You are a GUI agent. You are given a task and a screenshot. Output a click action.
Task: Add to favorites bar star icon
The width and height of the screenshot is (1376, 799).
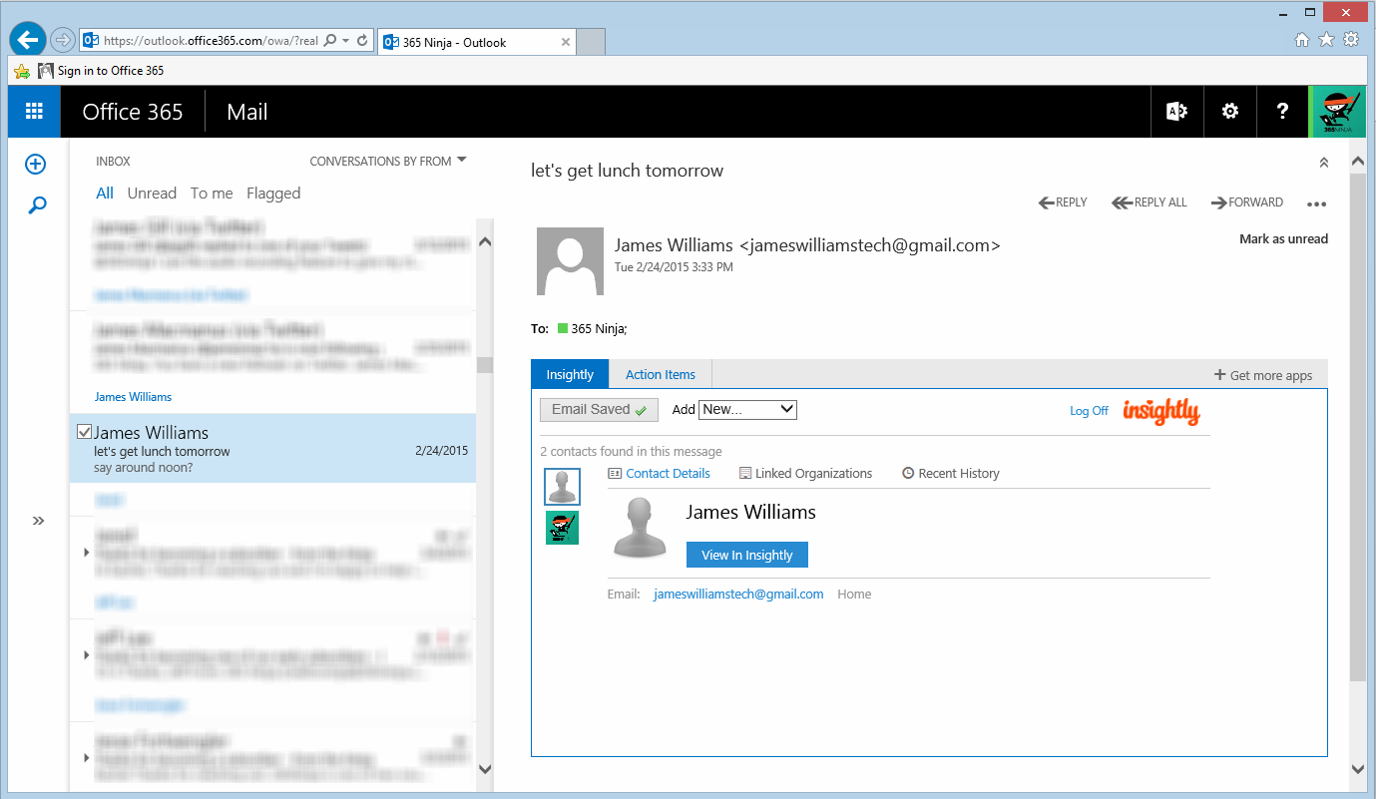click(21, 71)
